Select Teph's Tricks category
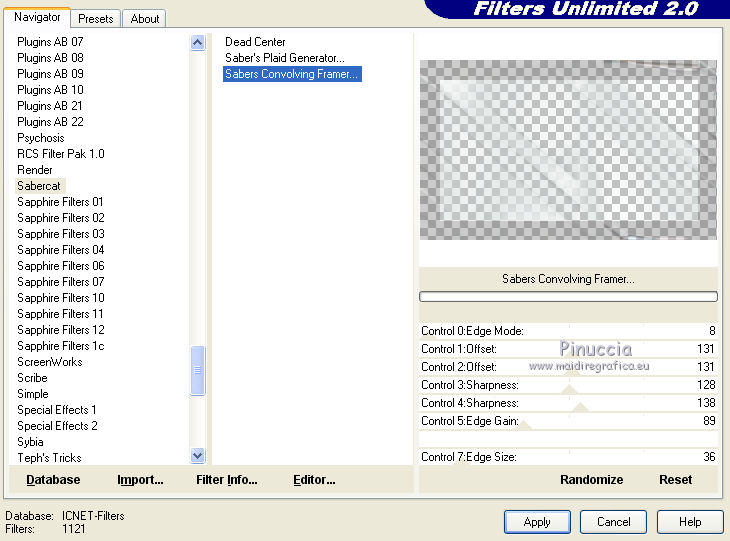Screen dimensions: 730x541 49,458
